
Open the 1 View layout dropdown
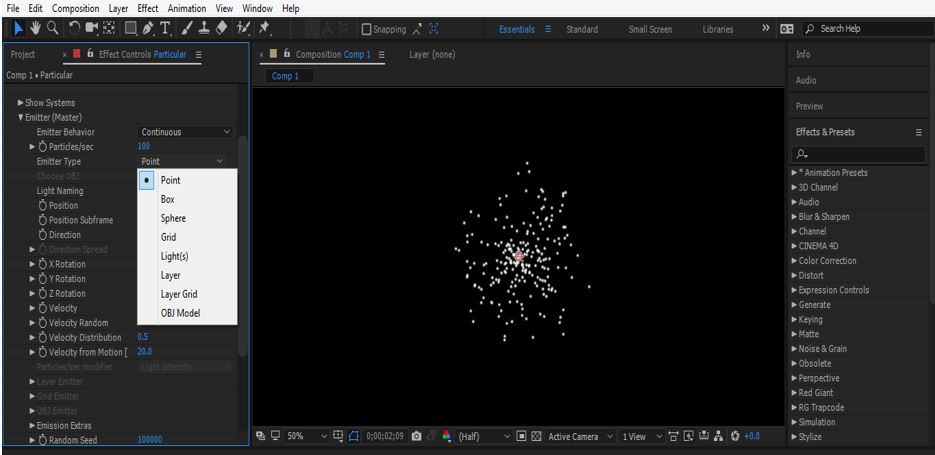click(x=642, y=437)
